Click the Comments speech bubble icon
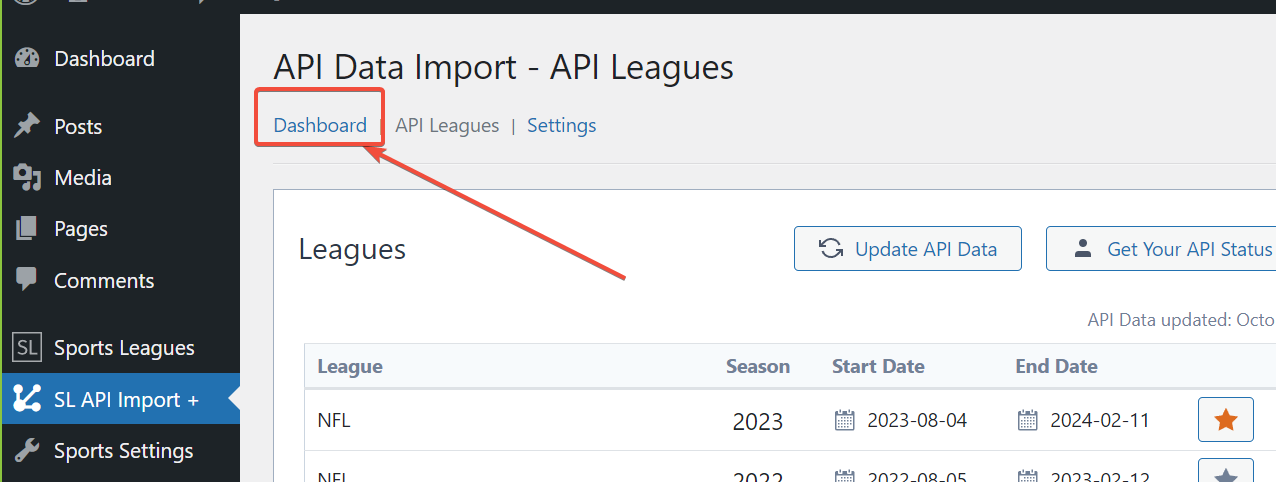The width and height of the screenshot is (1276, 482). [27, 280]
